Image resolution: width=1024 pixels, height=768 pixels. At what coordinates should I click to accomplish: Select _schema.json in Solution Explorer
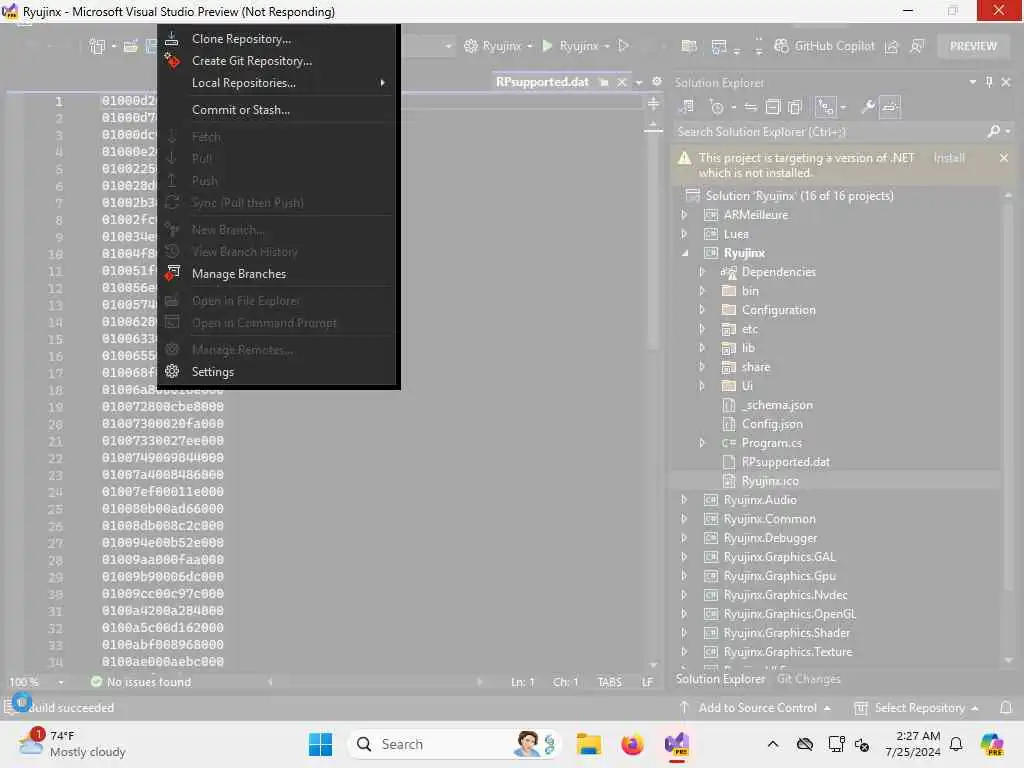coord(776,405)
